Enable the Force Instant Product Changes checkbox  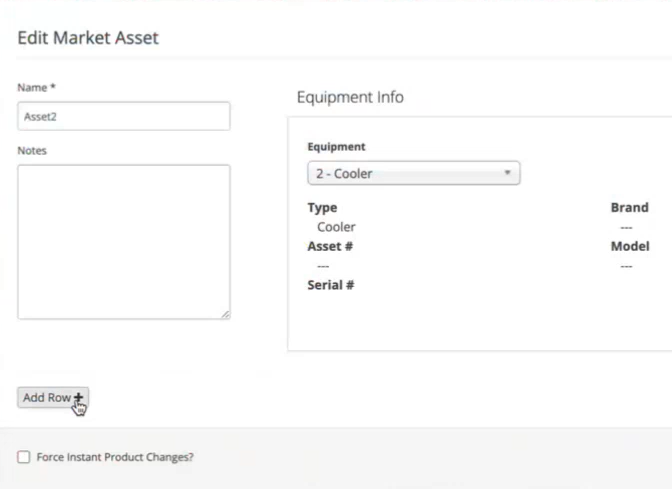tap(24, 457)
